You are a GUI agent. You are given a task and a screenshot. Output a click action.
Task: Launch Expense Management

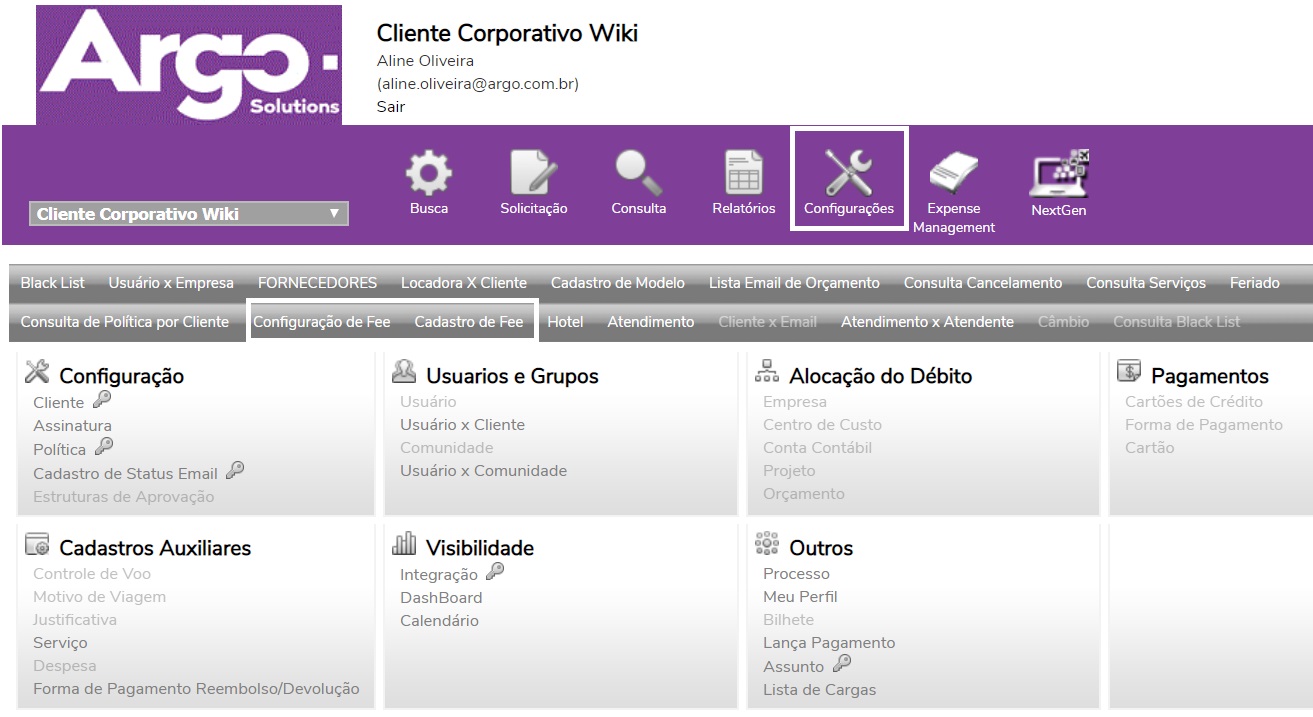(953, 180)
